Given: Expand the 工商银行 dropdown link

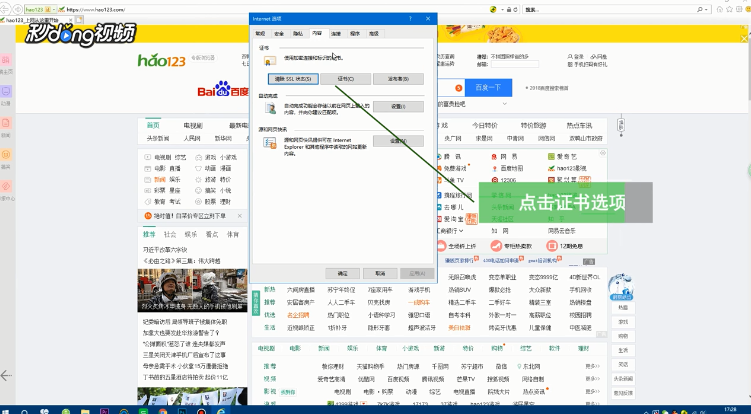Looking at the screenshot, I should pyautogui.click(x=450, y=231).
